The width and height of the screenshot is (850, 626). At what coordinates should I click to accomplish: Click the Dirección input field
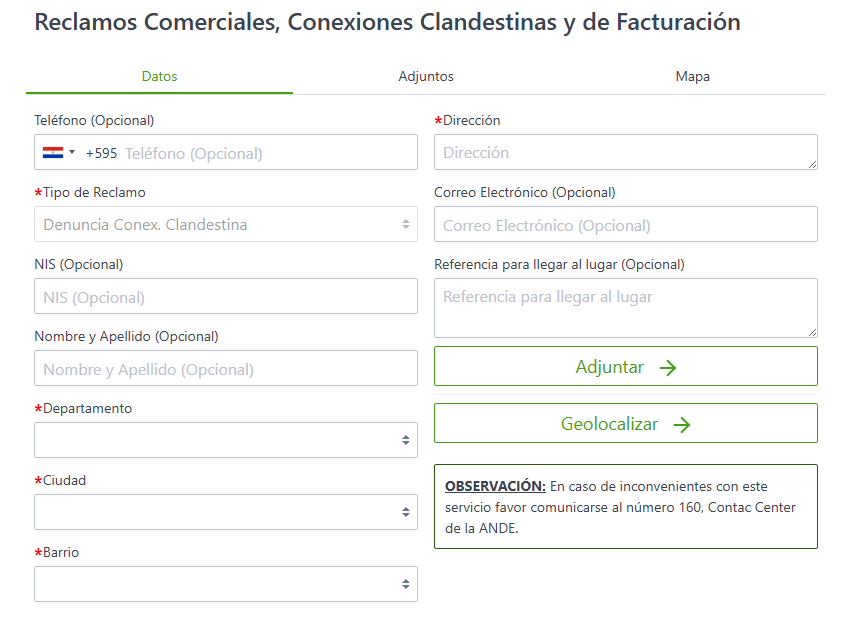pyautogui.click(x=625, y=152)
